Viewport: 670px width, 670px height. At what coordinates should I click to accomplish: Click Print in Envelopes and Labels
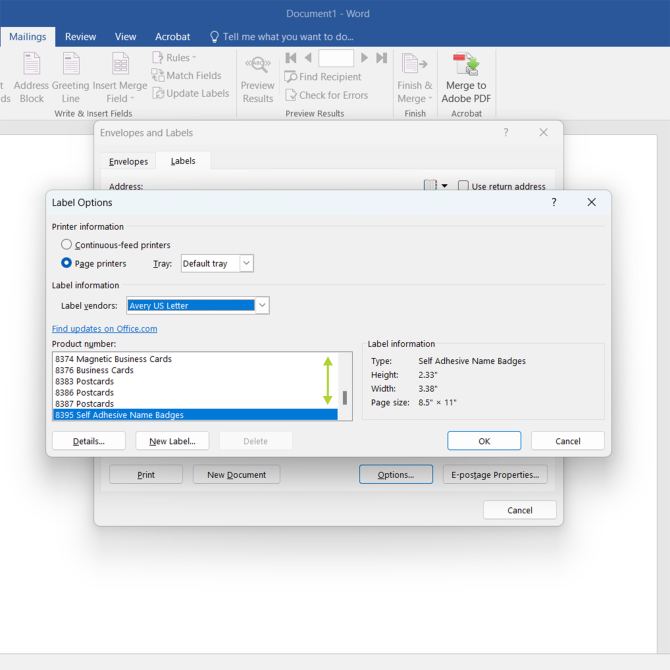point(146,475)
